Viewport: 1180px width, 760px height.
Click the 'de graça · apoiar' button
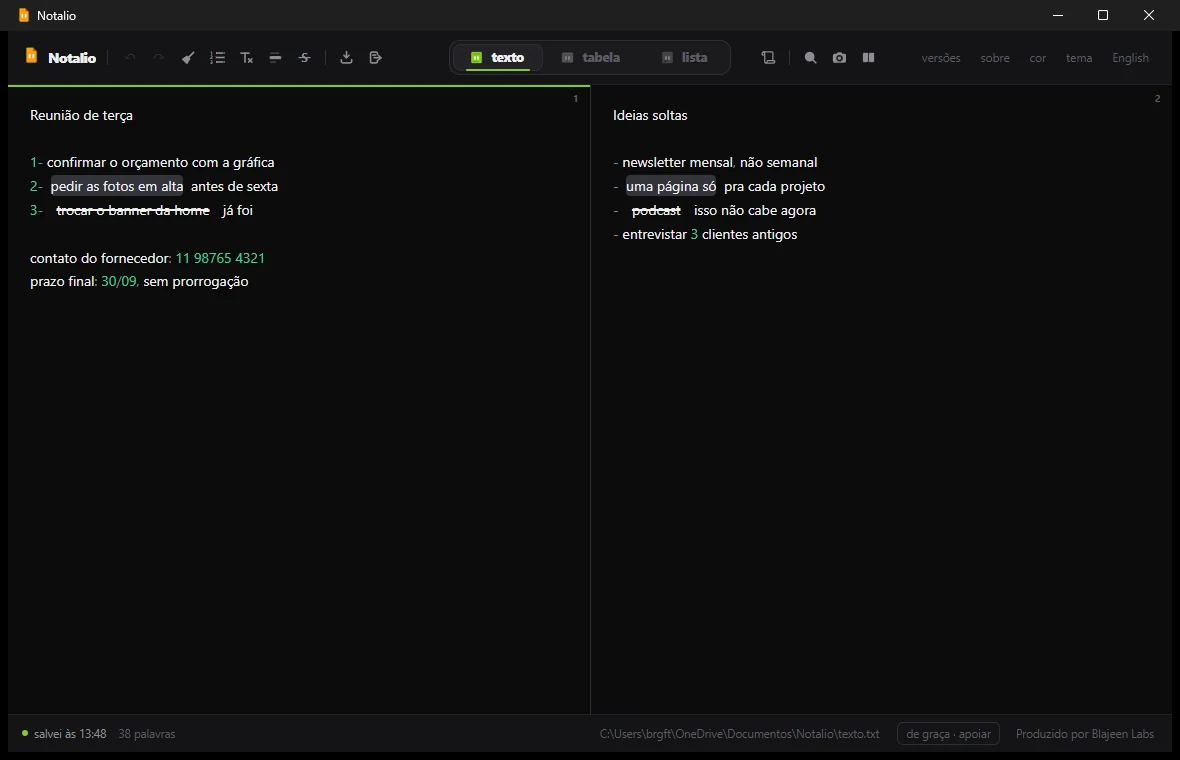pos(948,734)
